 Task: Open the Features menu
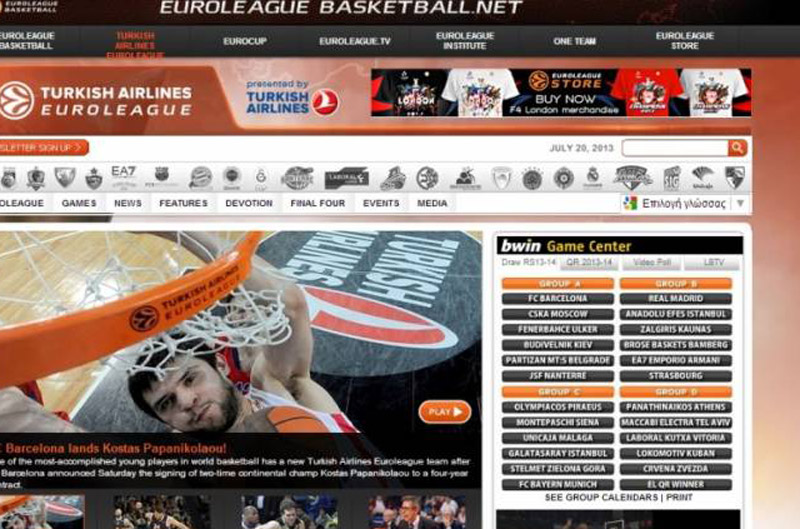(183, 203)
